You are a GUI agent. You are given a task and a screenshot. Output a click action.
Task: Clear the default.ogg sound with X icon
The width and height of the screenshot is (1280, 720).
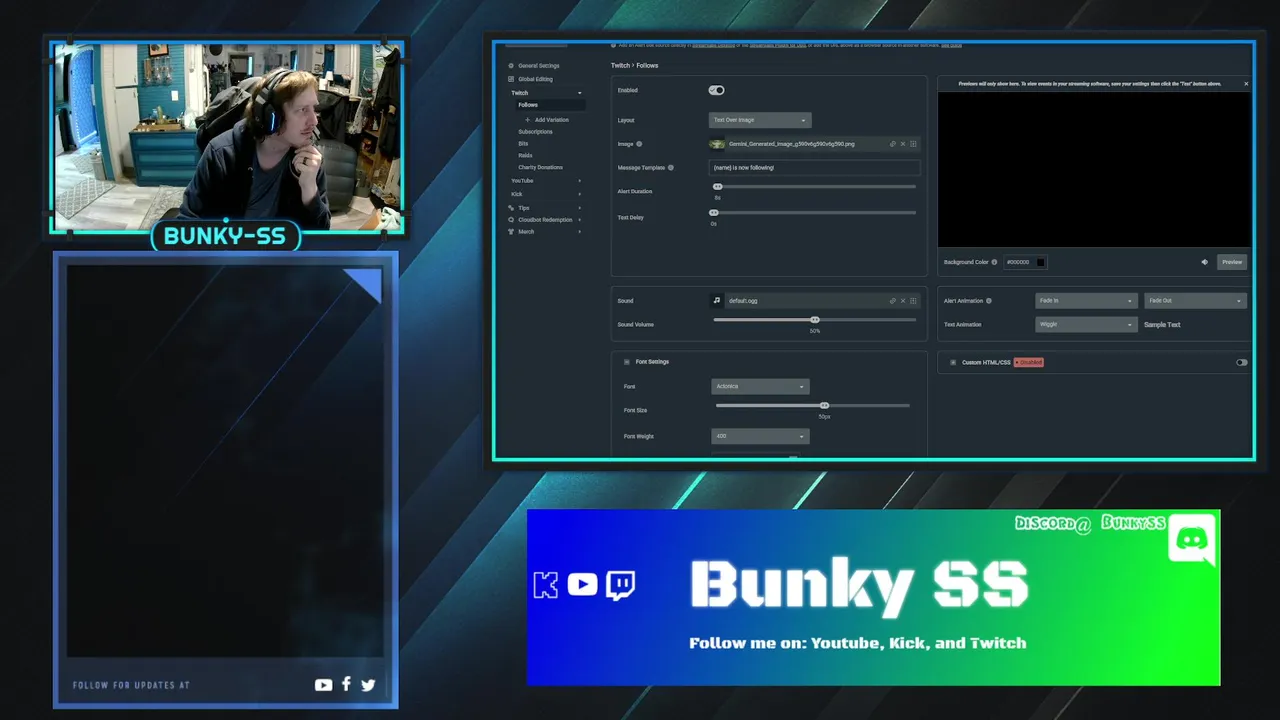click(x=903, y=300)
